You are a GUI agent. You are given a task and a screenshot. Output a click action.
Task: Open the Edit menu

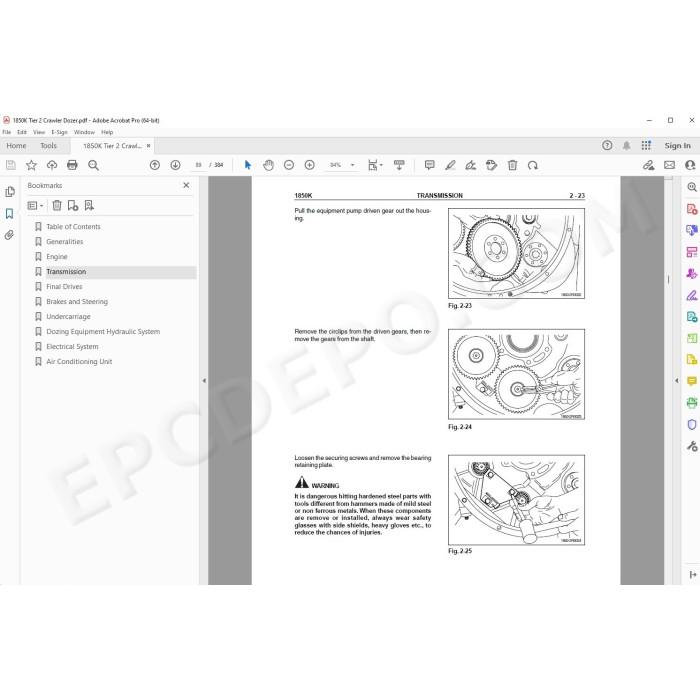(x=22, y=132)
